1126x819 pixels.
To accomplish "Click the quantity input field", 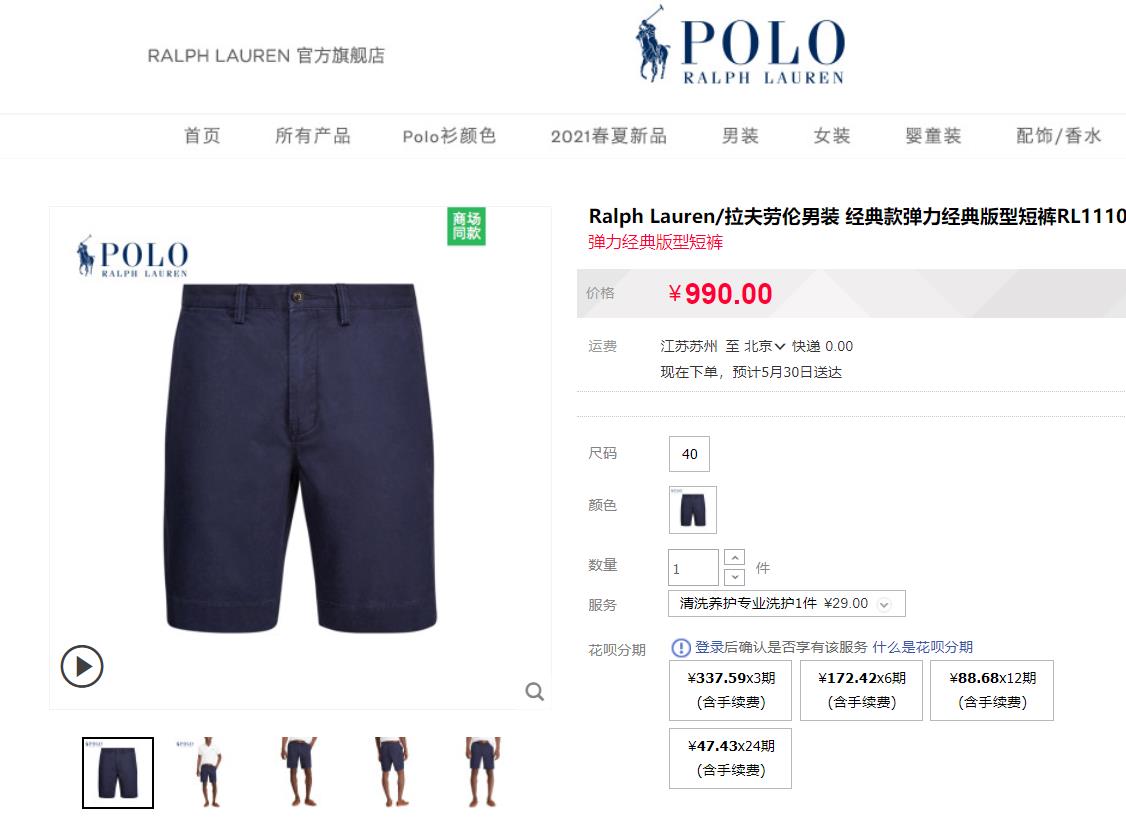I will (693, 568).
